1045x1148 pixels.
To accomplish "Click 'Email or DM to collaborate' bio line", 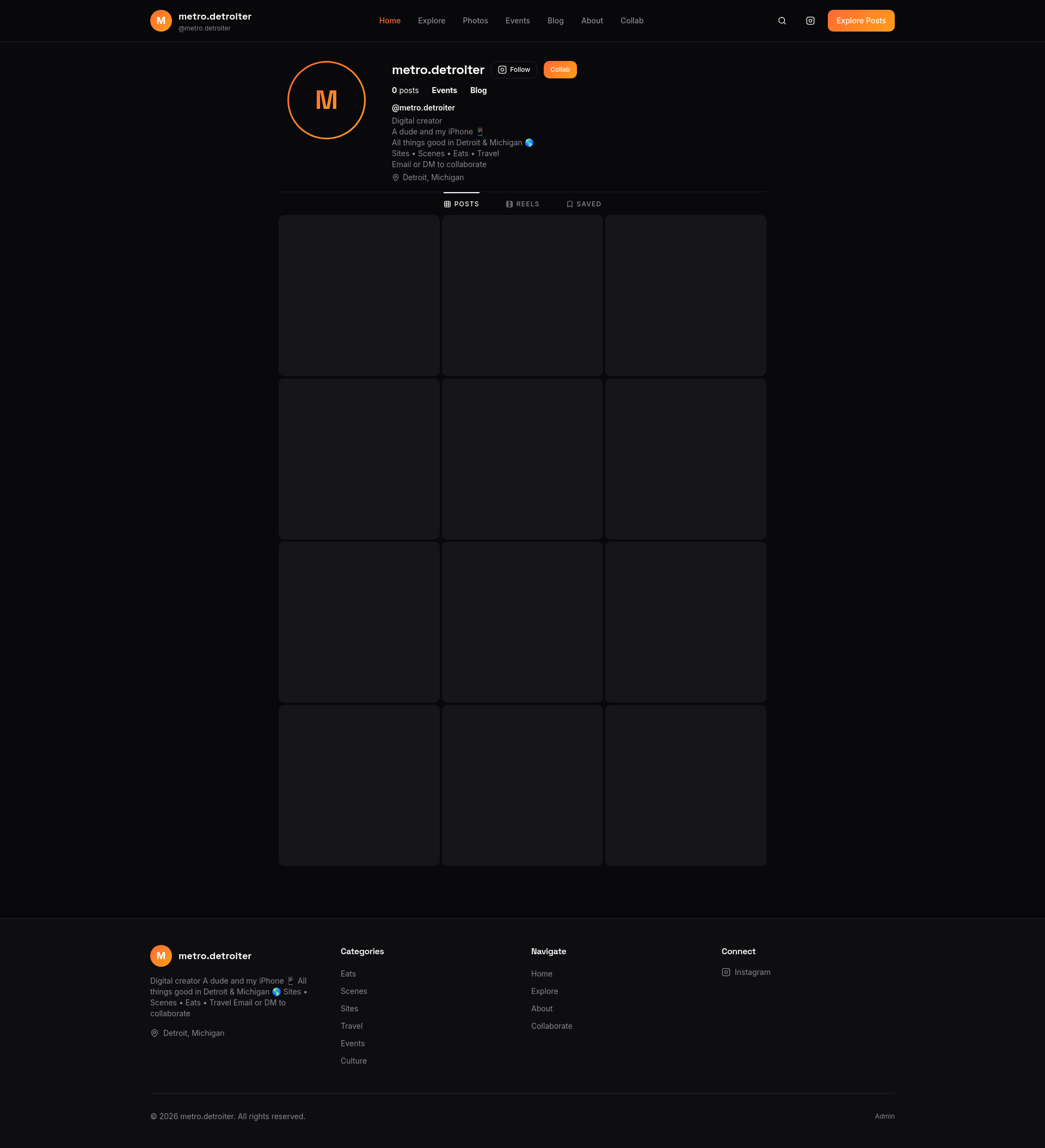I will coord(439,164).
